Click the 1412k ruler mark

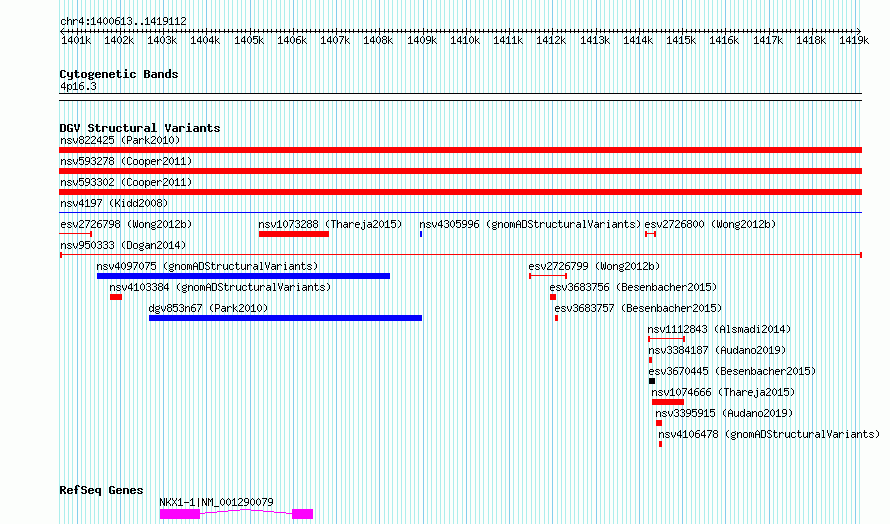551,40
